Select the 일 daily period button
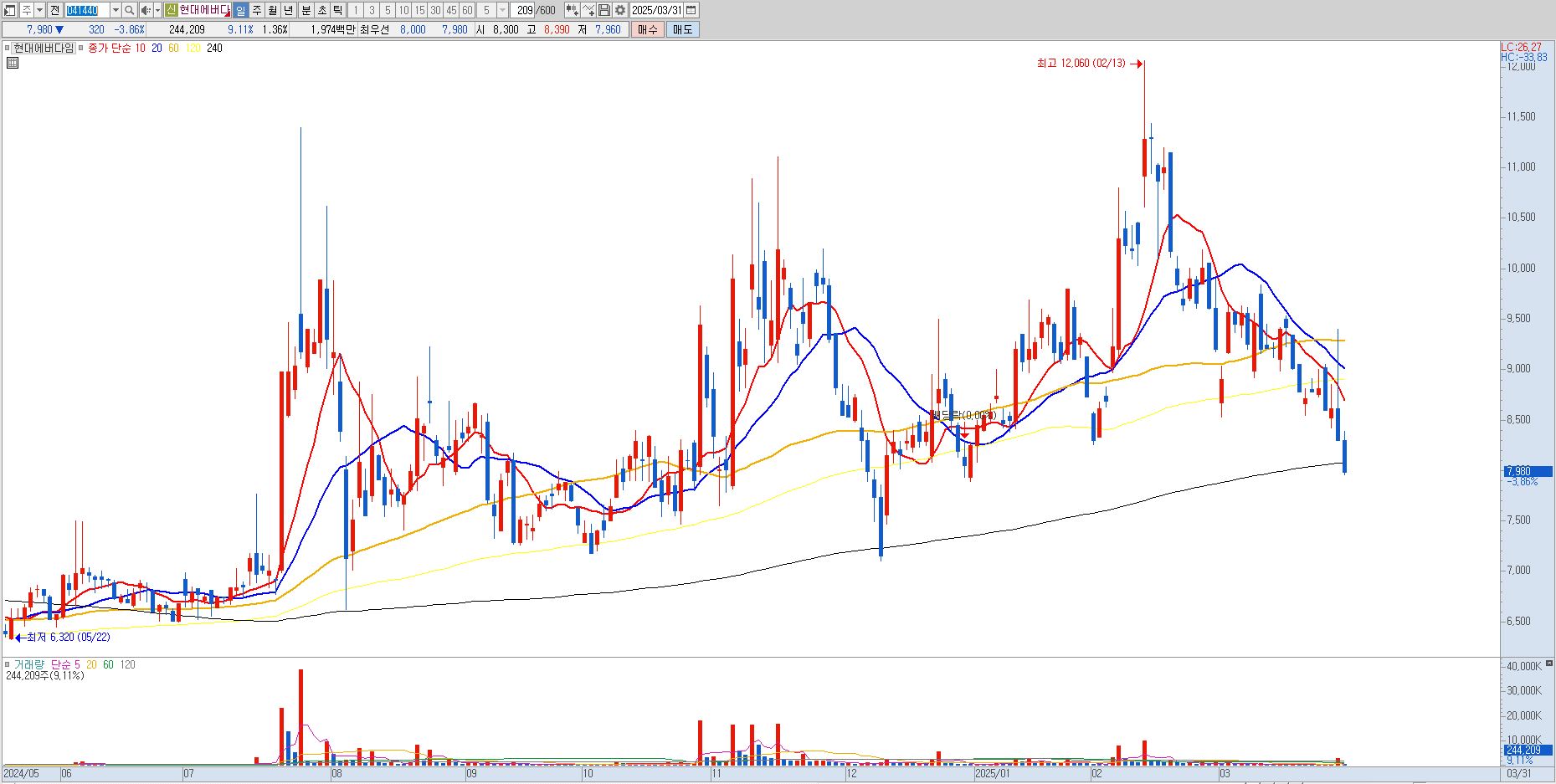Image resolution: width=1556 pixels, height=784 pixels. click(x=240, y=10)
